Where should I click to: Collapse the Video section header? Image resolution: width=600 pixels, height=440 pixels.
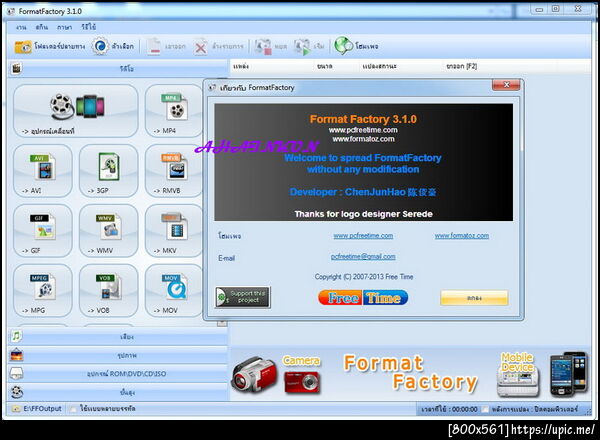pos(118,68)
